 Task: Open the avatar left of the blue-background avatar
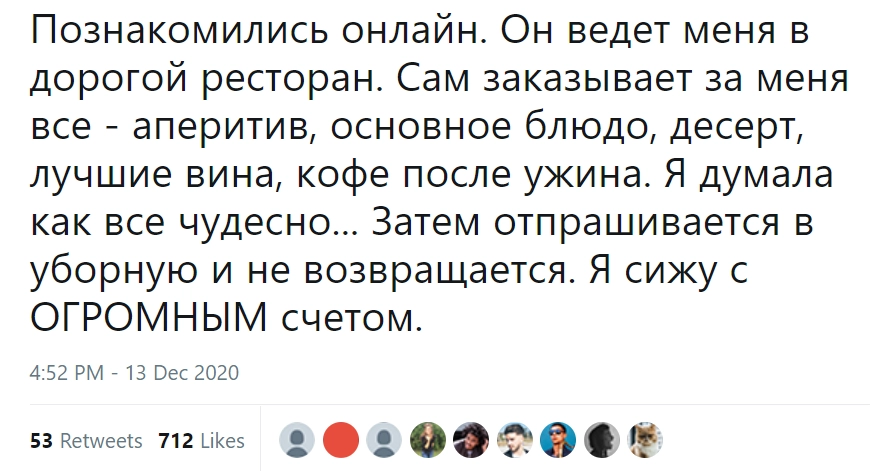coord(513,439)
